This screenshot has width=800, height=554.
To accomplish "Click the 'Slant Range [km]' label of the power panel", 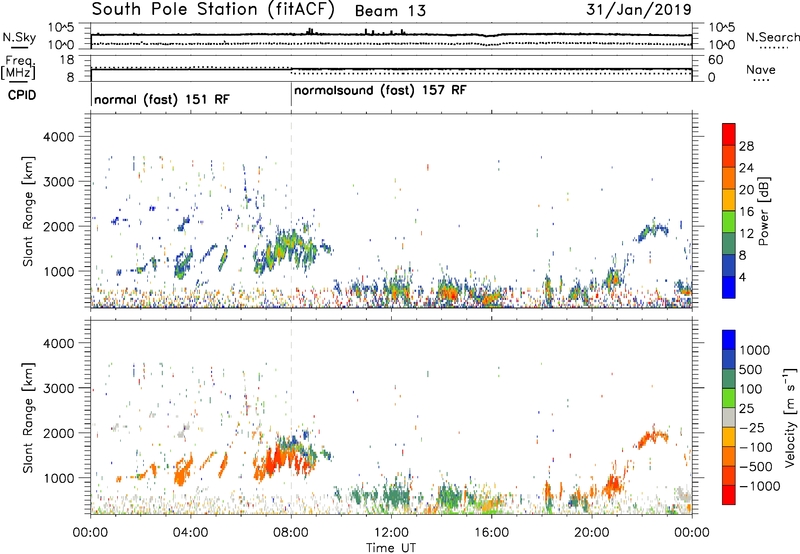I will pyautogui.click(x=28, y=211).
